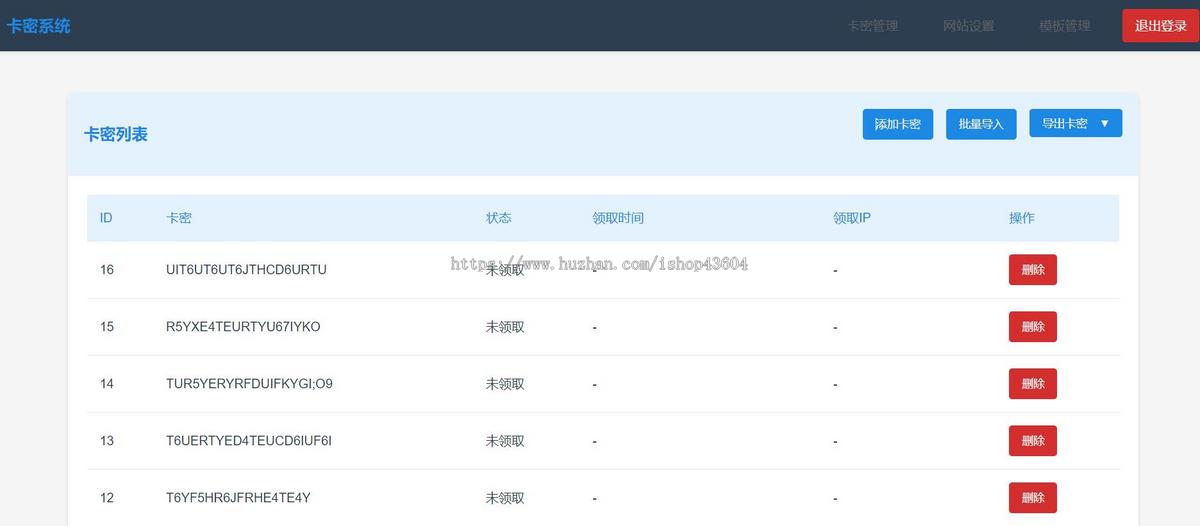The height and width of the screenshot is (526, 1200).
Task: Click 未领取 status in row 13
Action: 505,441
